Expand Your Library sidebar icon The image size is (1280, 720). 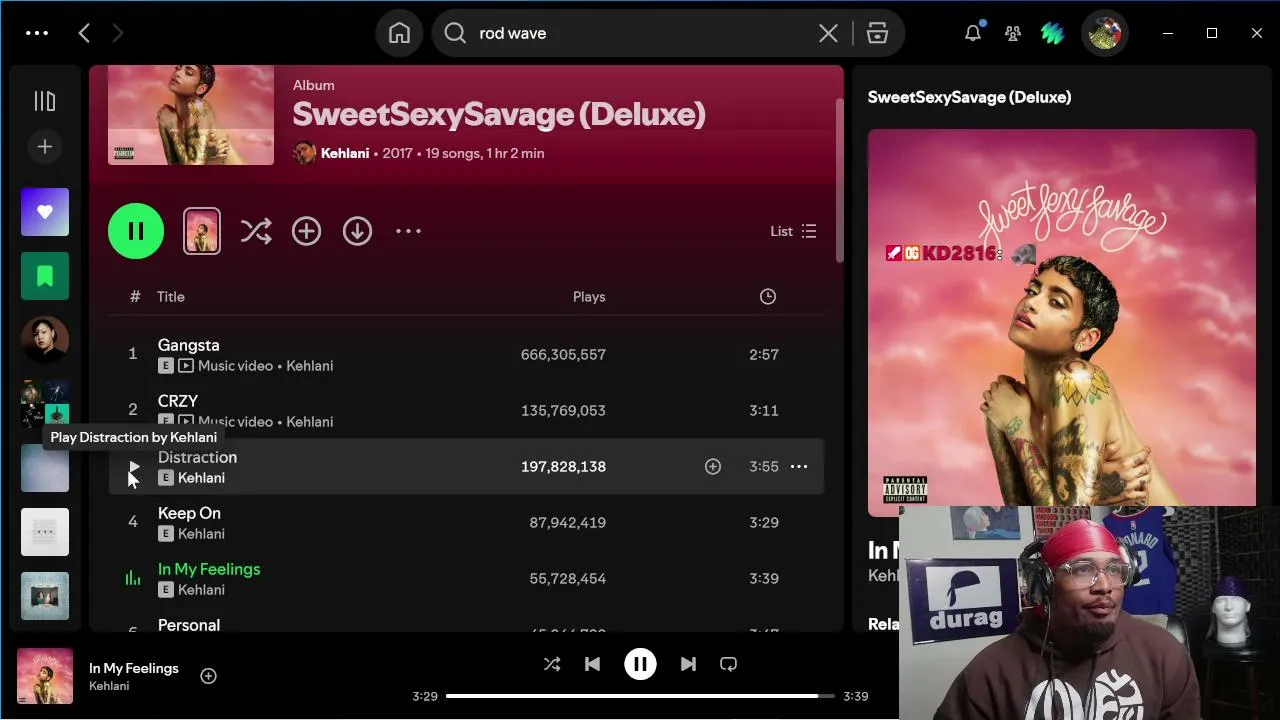[x=45, y=101]
